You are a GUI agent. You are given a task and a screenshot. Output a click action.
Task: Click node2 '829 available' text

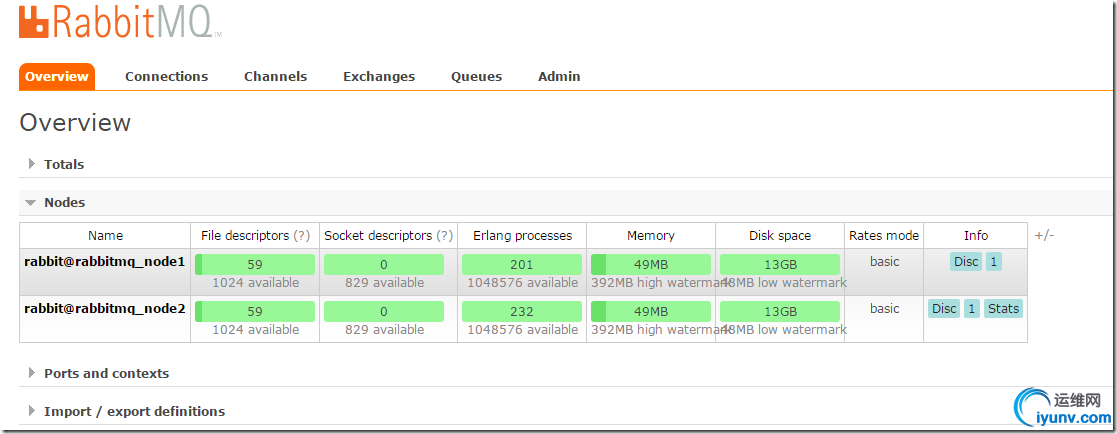pos(385,330)
